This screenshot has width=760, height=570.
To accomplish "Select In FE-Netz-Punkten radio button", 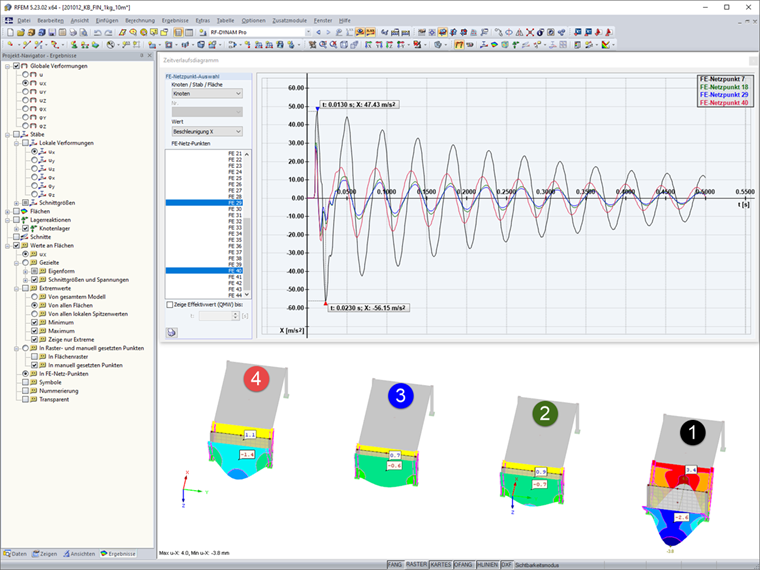I will [25, 374].
